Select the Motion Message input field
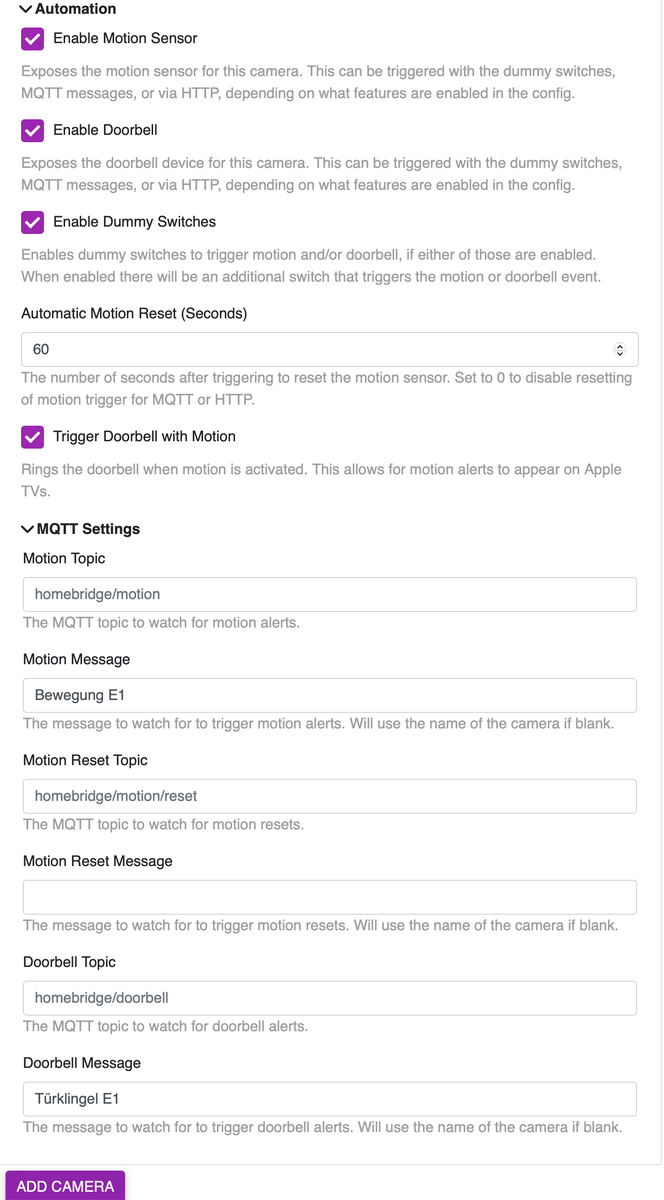 [x=329, y=695]
